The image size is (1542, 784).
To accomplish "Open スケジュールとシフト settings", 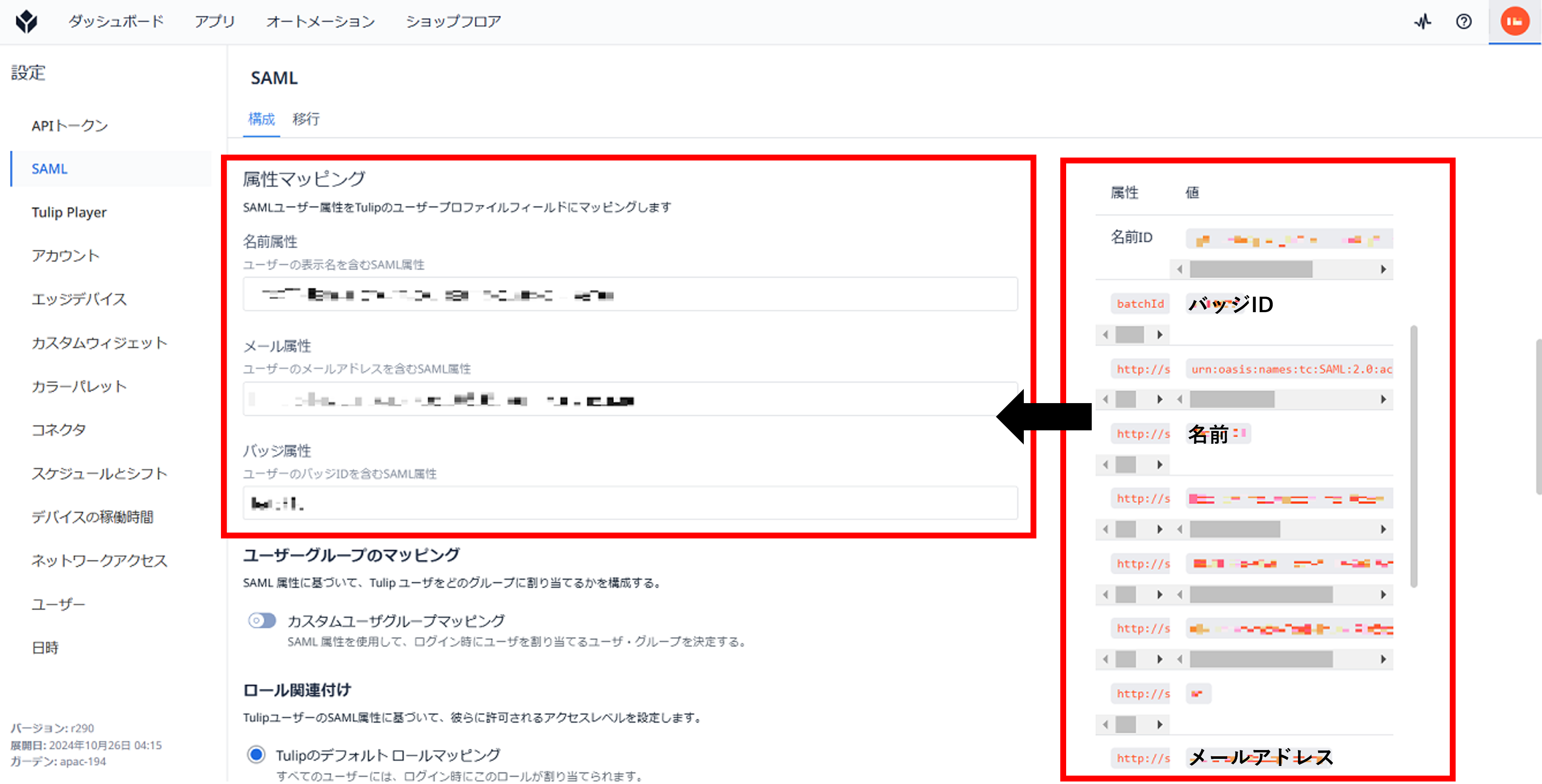I will (99, 474).
